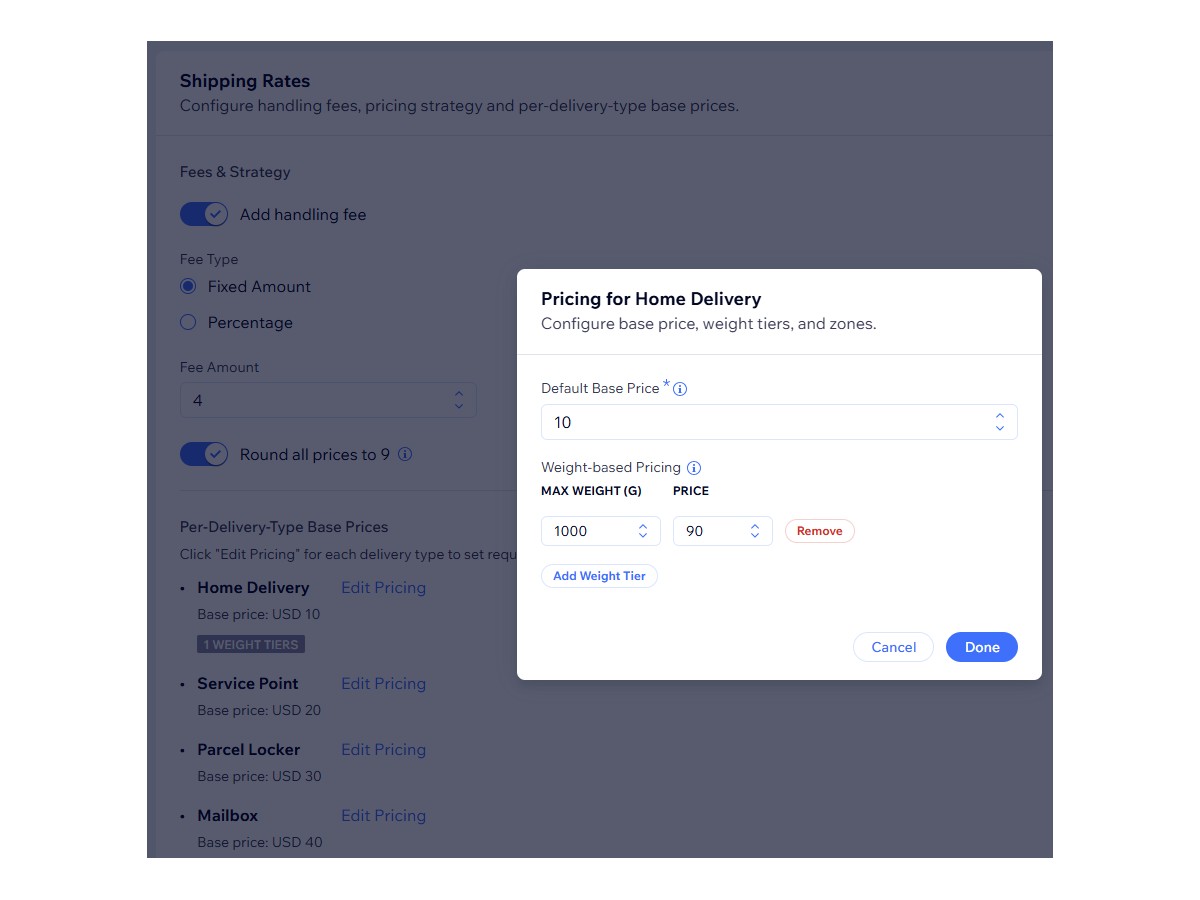Click the Base price: USD 40 text
Viewport: 1200px width, 900px height.
[259, 843]
